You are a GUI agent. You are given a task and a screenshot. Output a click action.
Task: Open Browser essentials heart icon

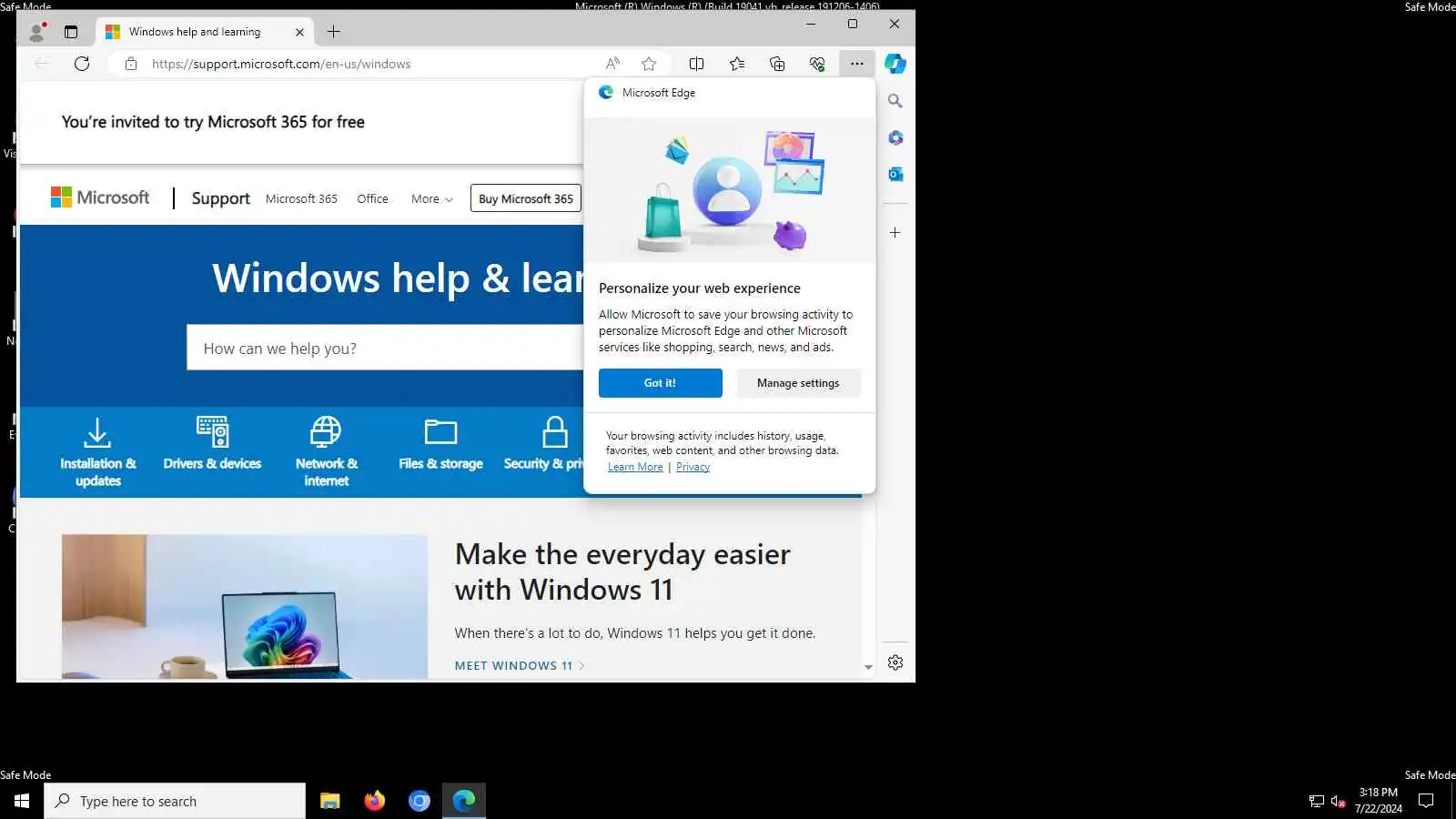[x=817, y=64]
